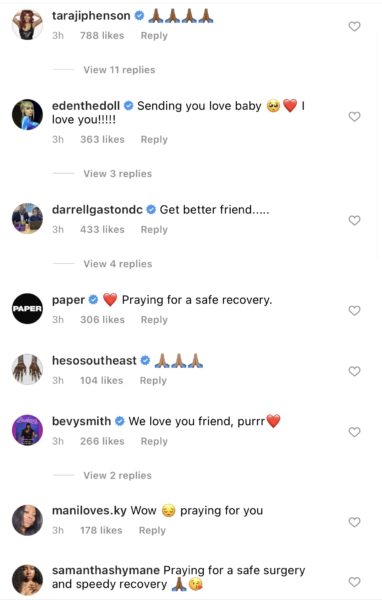Open edenthedoll's profile via the username

[86, 106]
